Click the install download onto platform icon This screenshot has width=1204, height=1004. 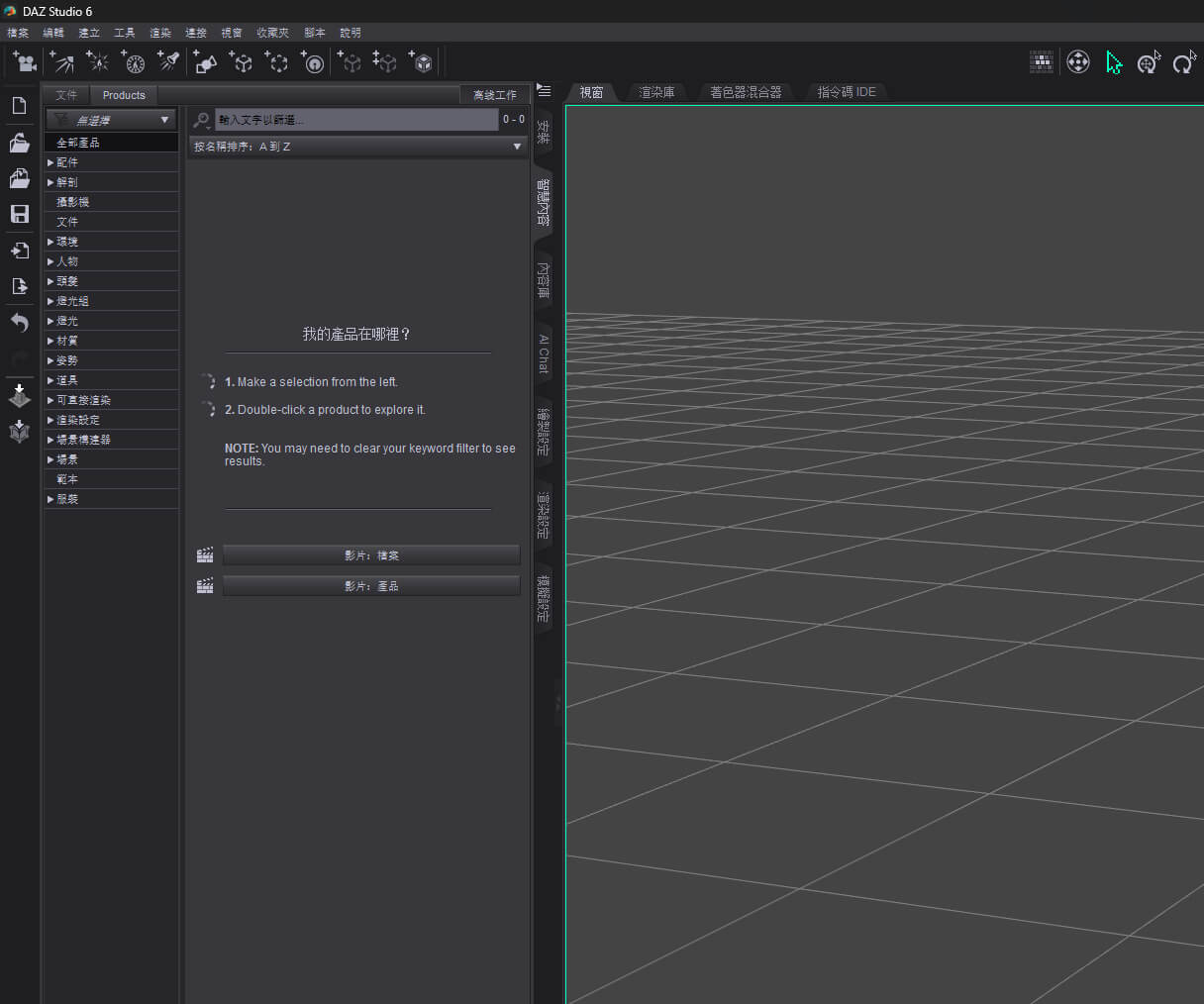(x=19, y=396)
